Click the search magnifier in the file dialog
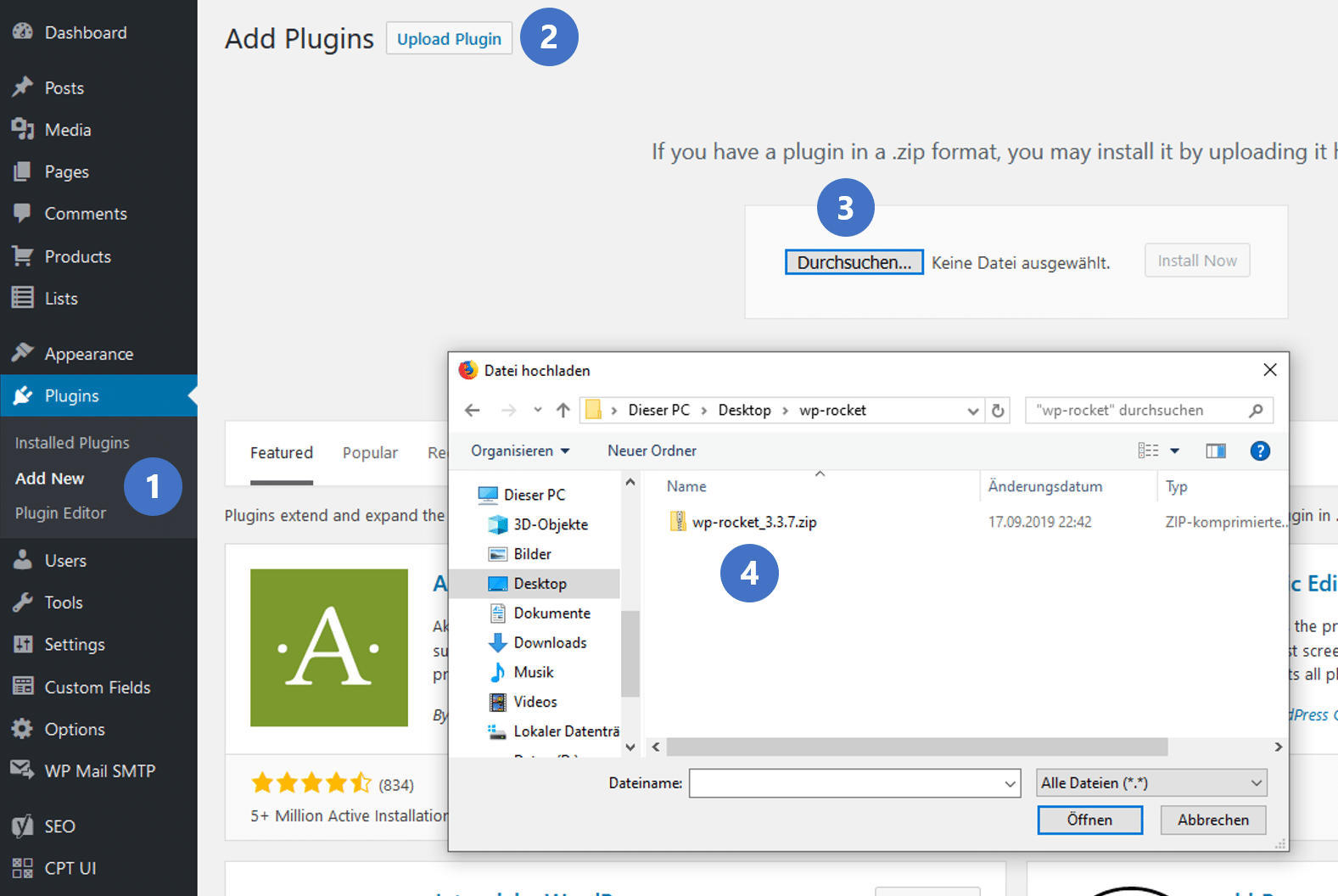Viewport: 1338px width, 896px height. pyautogui.click(x=1256, y=411)
